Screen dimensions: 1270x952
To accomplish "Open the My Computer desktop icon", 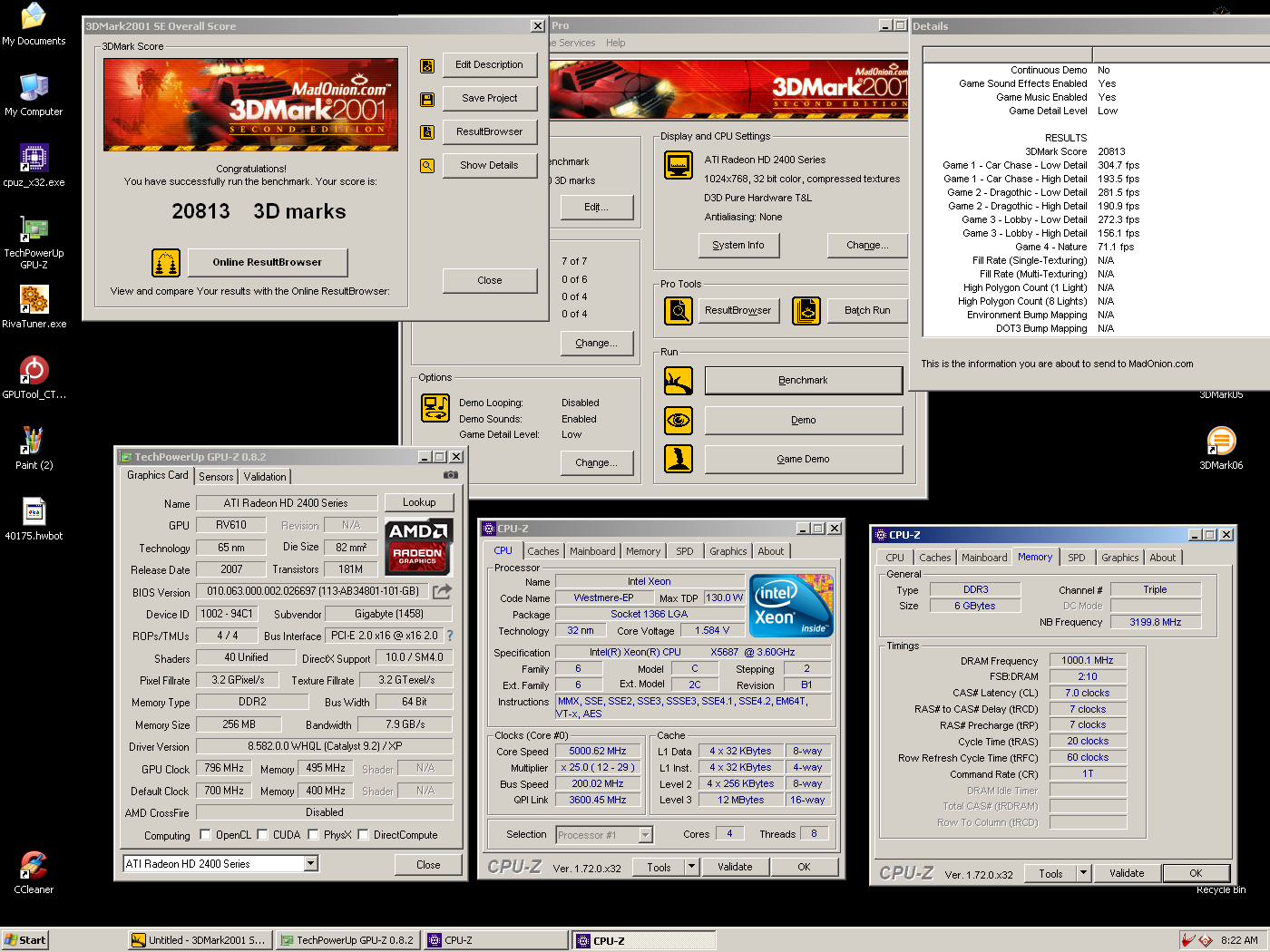I will (34, 94).
